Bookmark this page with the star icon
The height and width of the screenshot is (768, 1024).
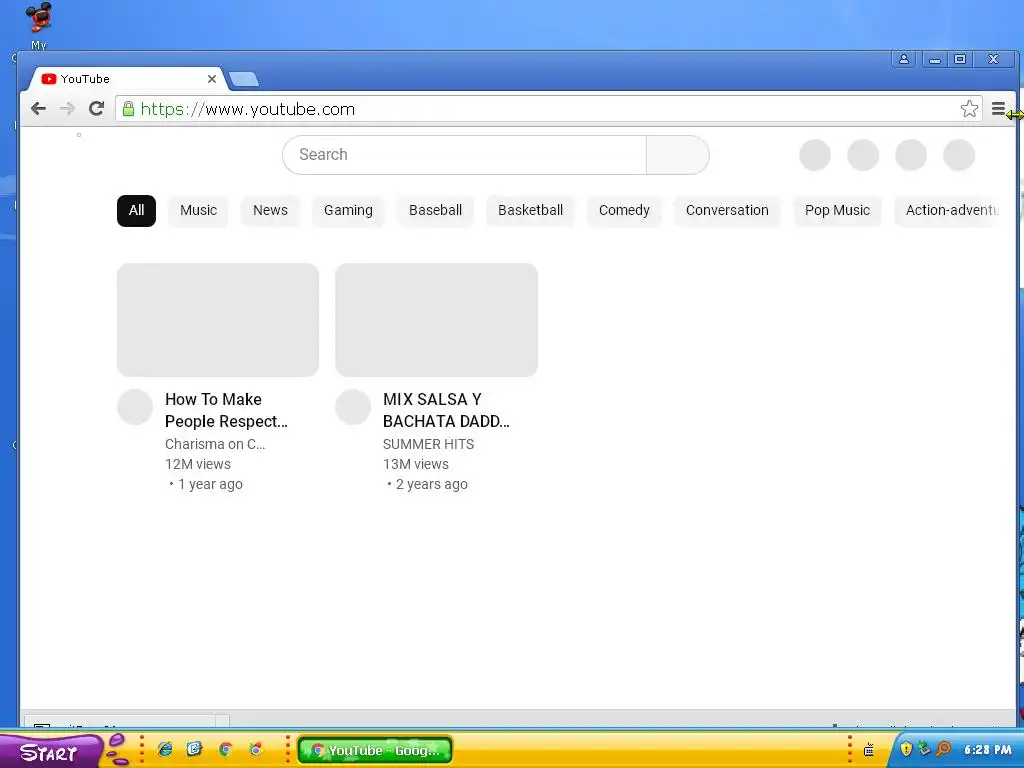click(x=969, y=108)
